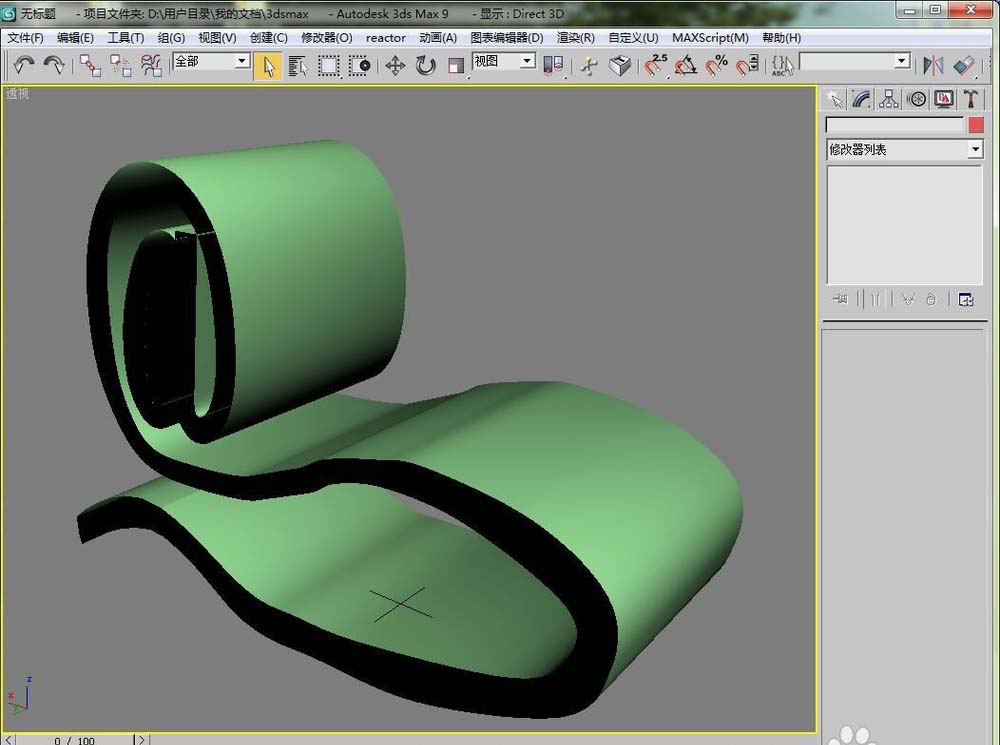The width and height of the screenshot is (1000, 745).
Task: Click the Undo arrow in toolbar
Action: point(24,65)
